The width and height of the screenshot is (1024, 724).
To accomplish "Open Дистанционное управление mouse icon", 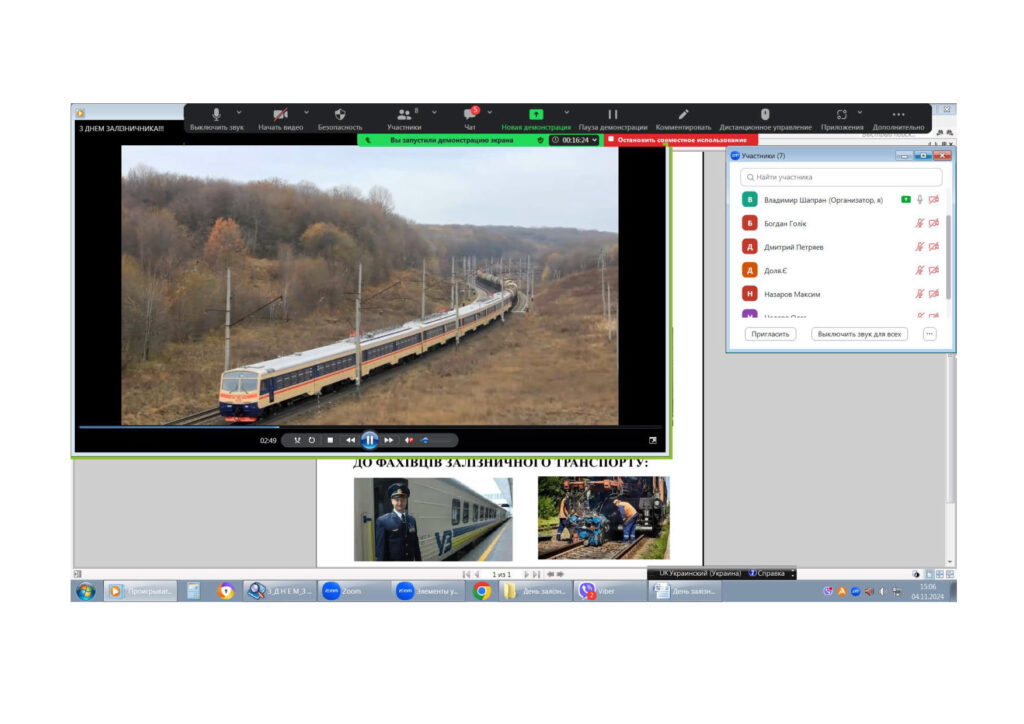I will pos(765,114).
